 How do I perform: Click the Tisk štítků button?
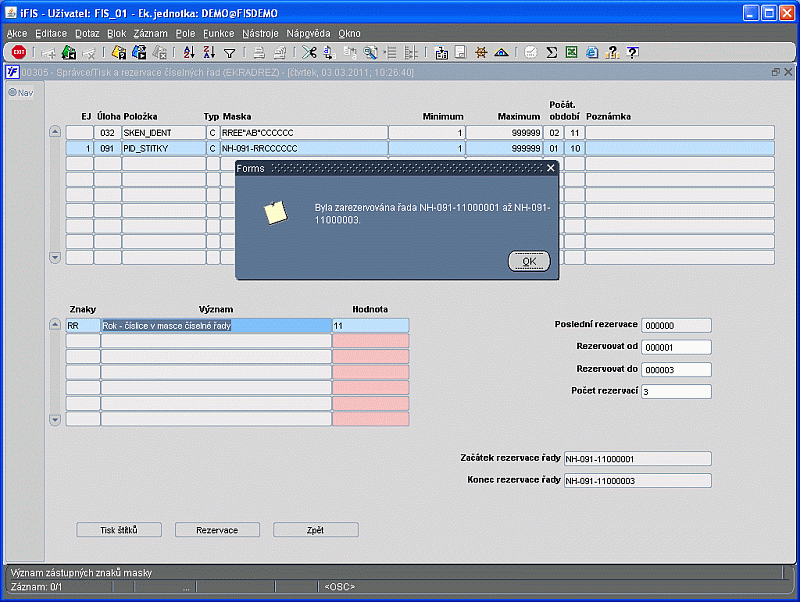[119, 530]
